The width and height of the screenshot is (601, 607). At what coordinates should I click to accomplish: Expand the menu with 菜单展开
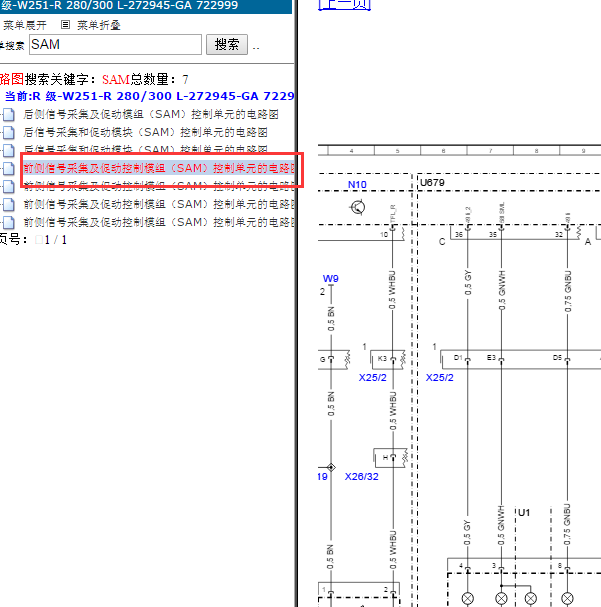(25, 25)
